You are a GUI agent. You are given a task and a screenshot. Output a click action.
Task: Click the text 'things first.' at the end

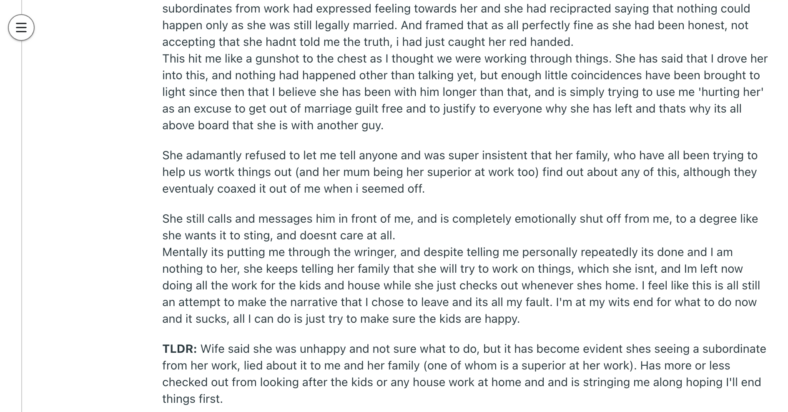(x=192, y=399)
